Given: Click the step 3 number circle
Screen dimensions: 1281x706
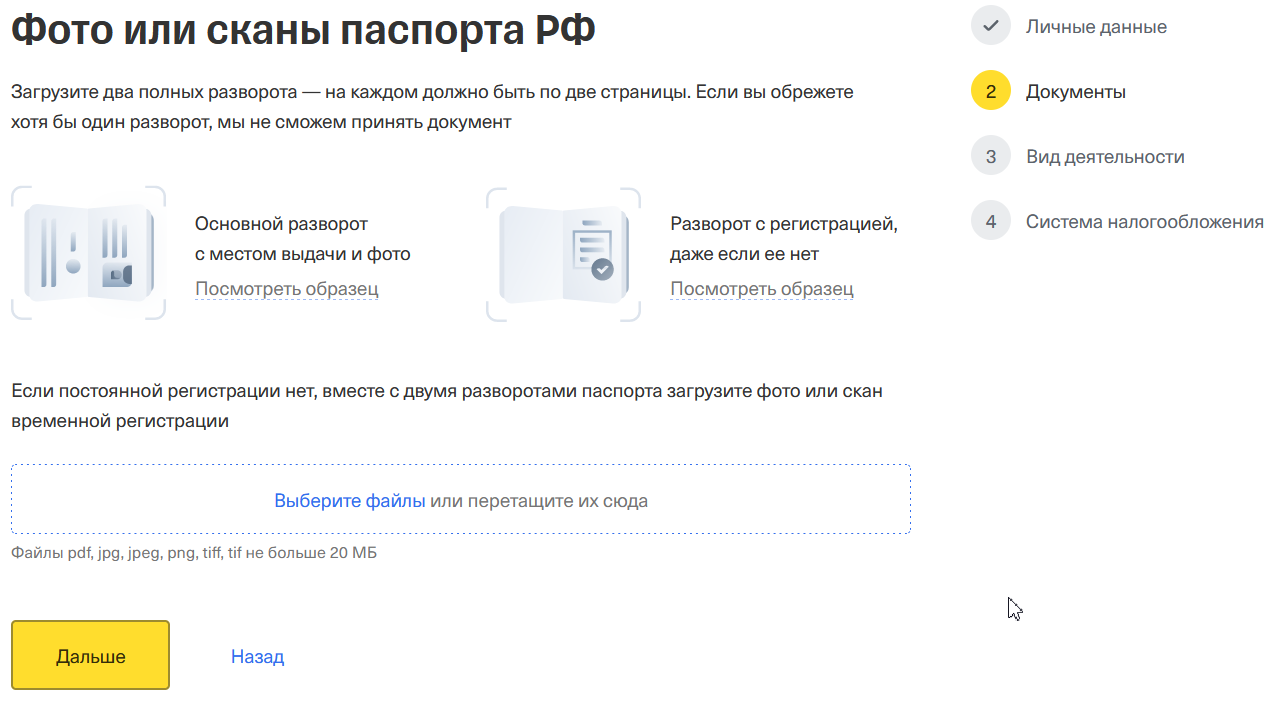Looking at the screenshot, I should click(991, 156).
